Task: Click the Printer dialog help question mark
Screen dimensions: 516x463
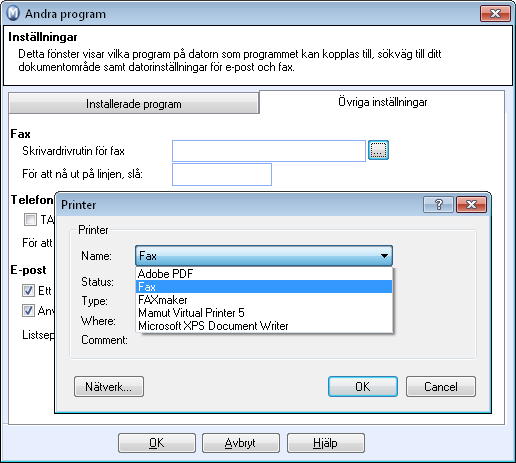Action: pyautogui.click(x=438, y=204)
